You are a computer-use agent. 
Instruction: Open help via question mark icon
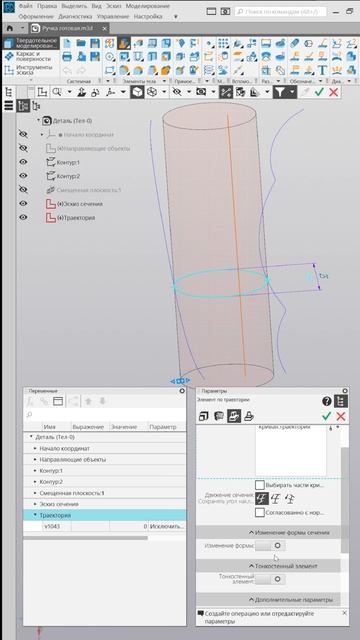point(327,401)
